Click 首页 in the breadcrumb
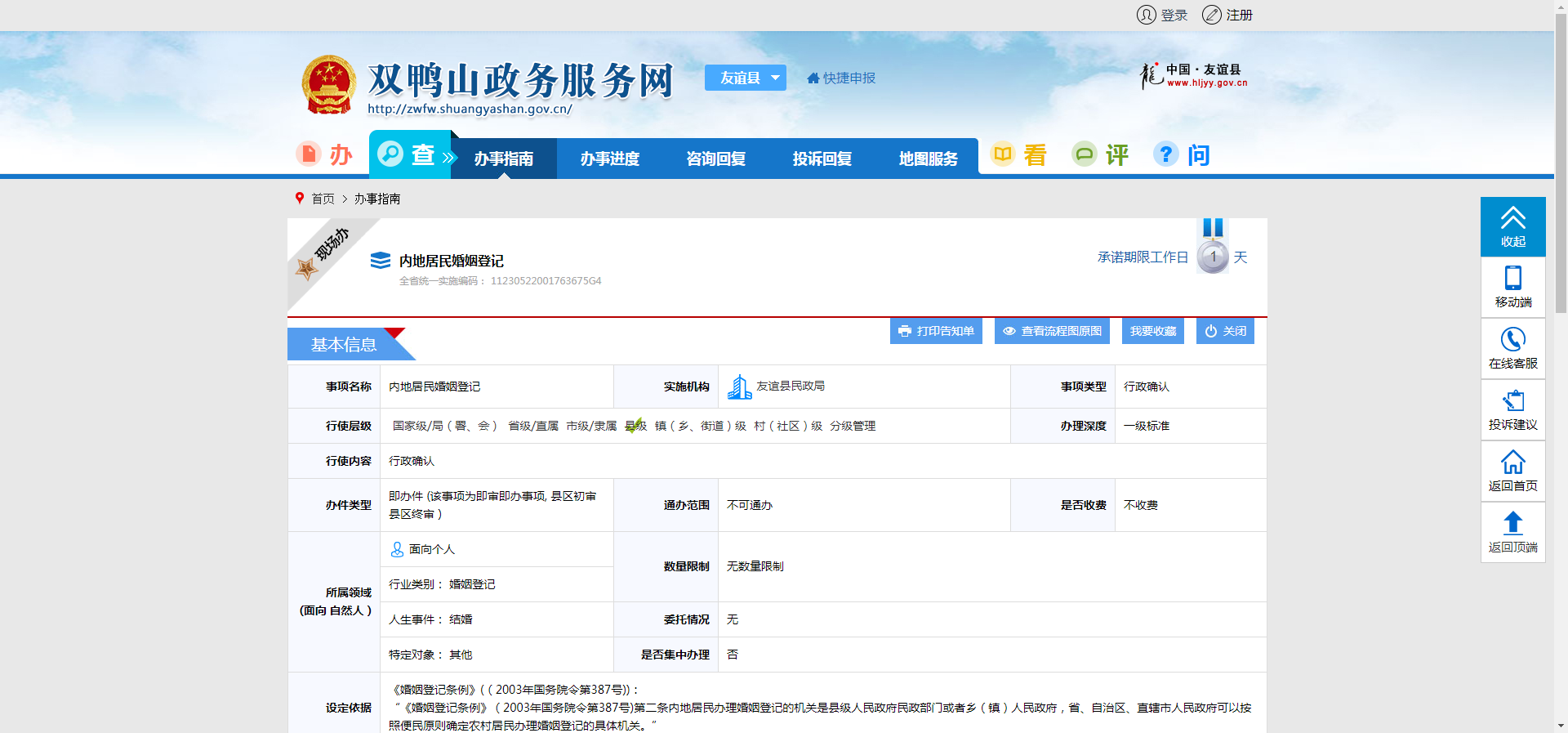This screenshot has height=733, width=1568. [323, 199]
